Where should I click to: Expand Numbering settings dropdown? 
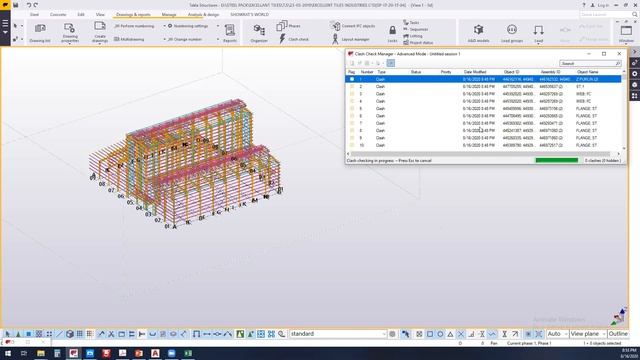click(218, 26)
